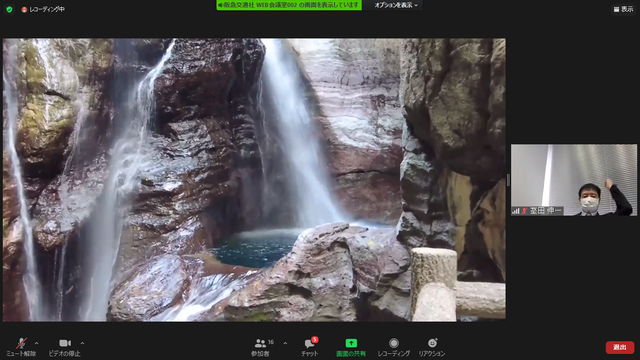The image size is (640, 360).
Task: Click the shared waterfall screen content
Action: 254,180
